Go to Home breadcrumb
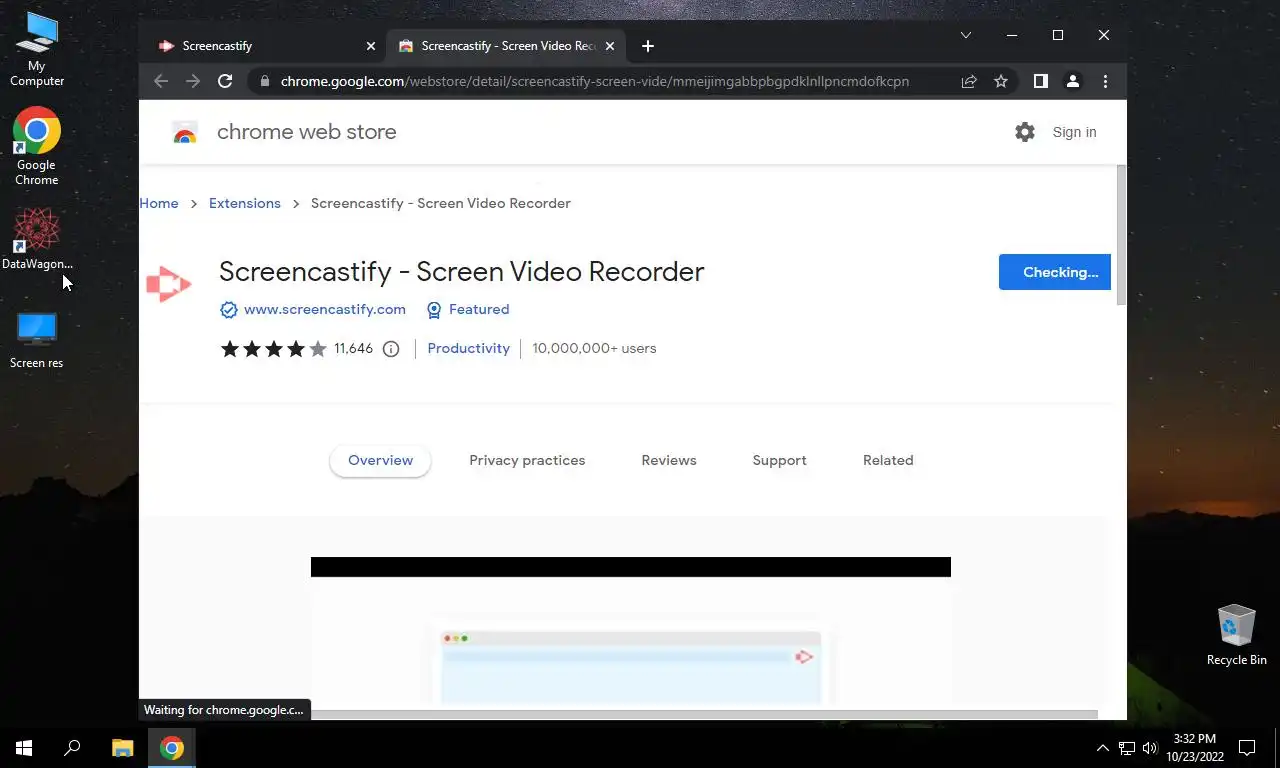 [x=159, y=203]
